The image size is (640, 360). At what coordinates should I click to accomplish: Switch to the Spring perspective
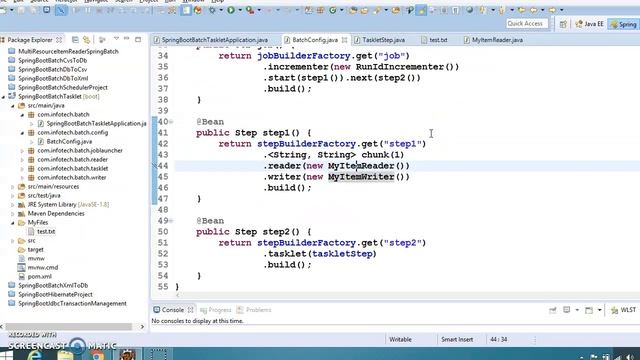point(623,24)
